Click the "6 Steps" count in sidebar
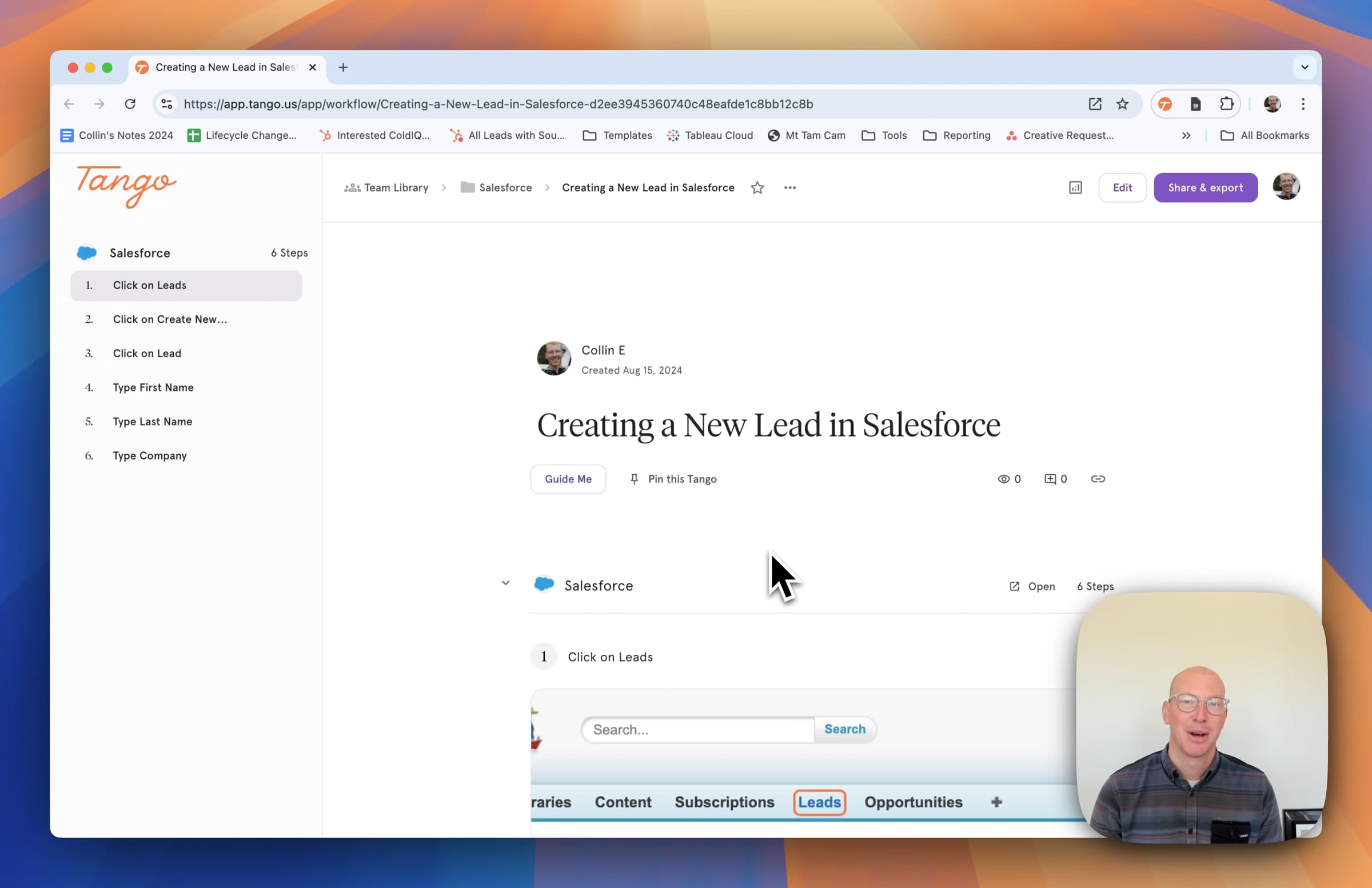This screenshot has height=888, width=1372. click(289, 253)
